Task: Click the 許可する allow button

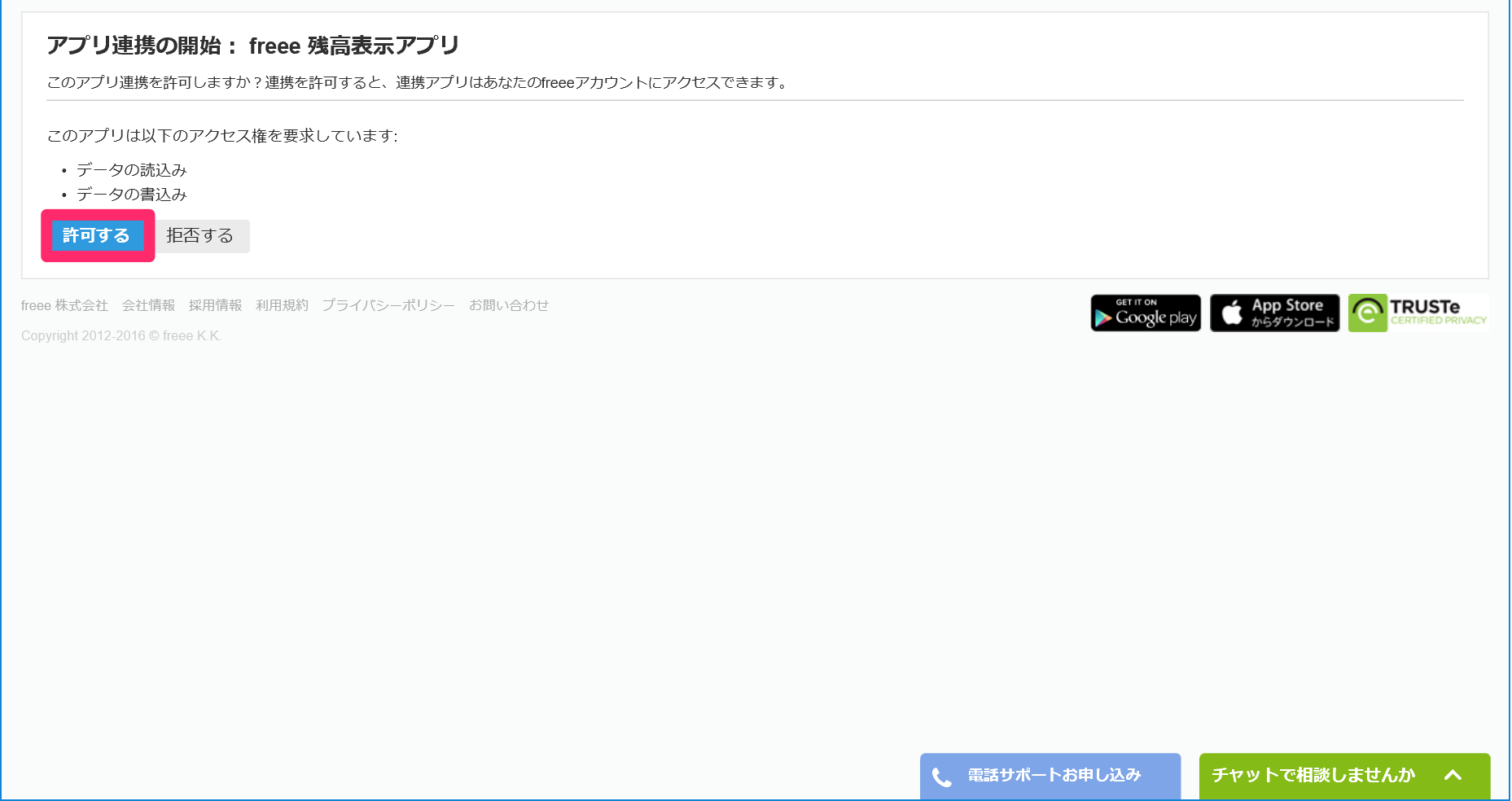Action: click(98, 235)
